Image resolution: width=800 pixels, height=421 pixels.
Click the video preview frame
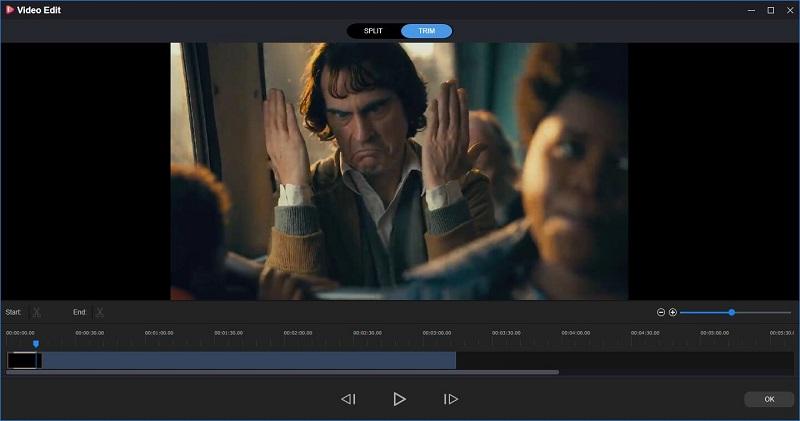point(399,171)
